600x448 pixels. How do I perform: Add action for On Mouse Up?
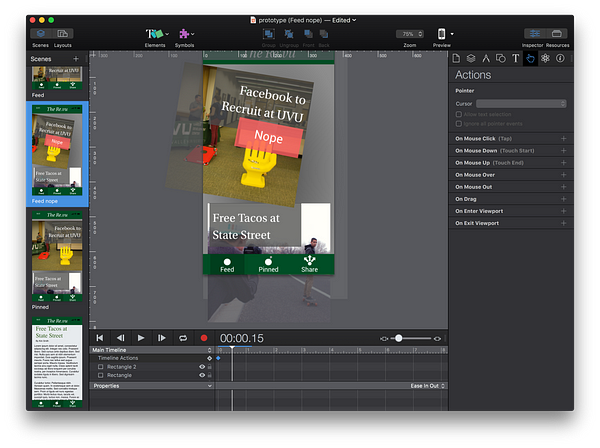click(563, 163)
